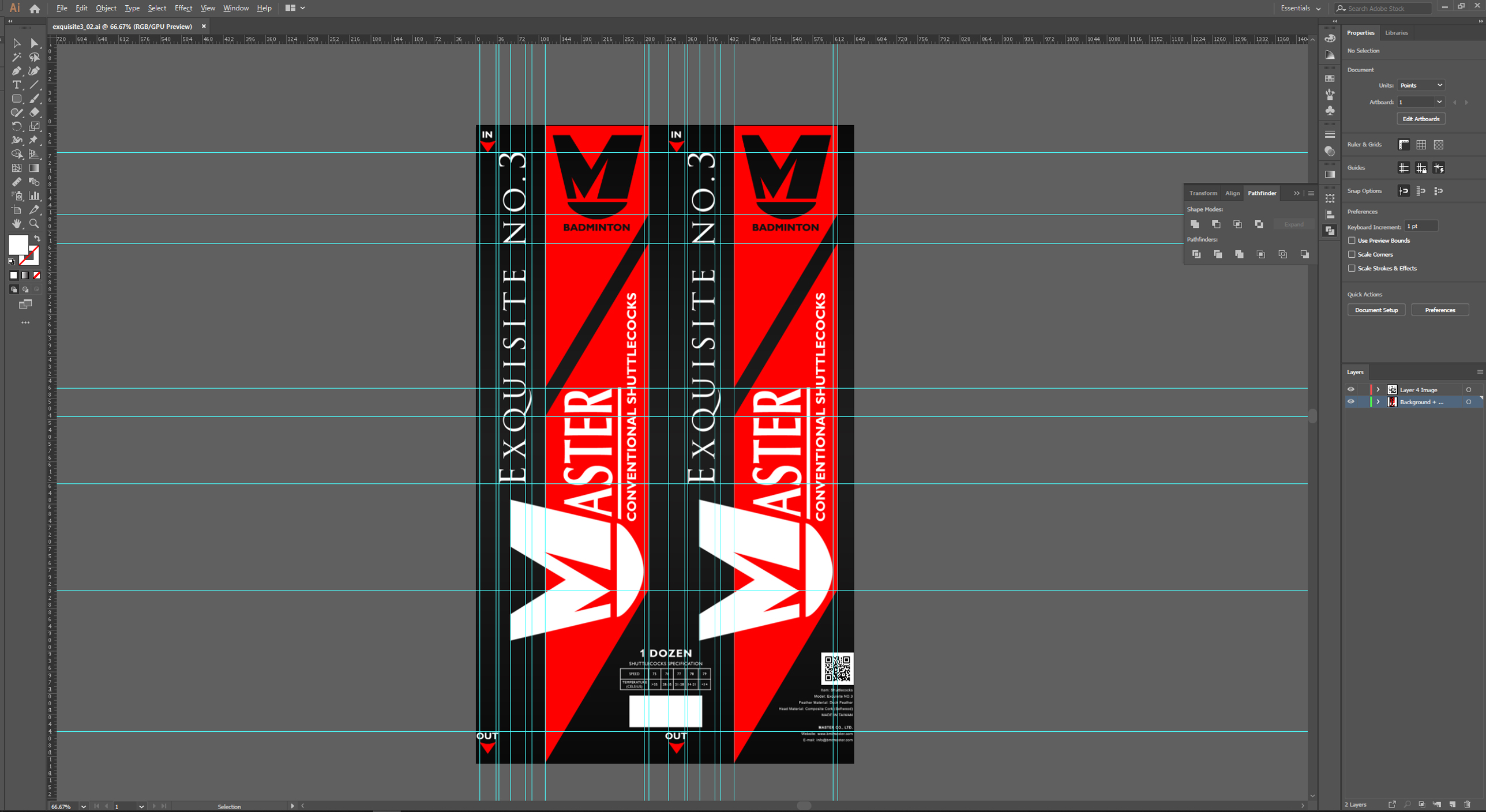Select the Selection tool

(17, 43)
